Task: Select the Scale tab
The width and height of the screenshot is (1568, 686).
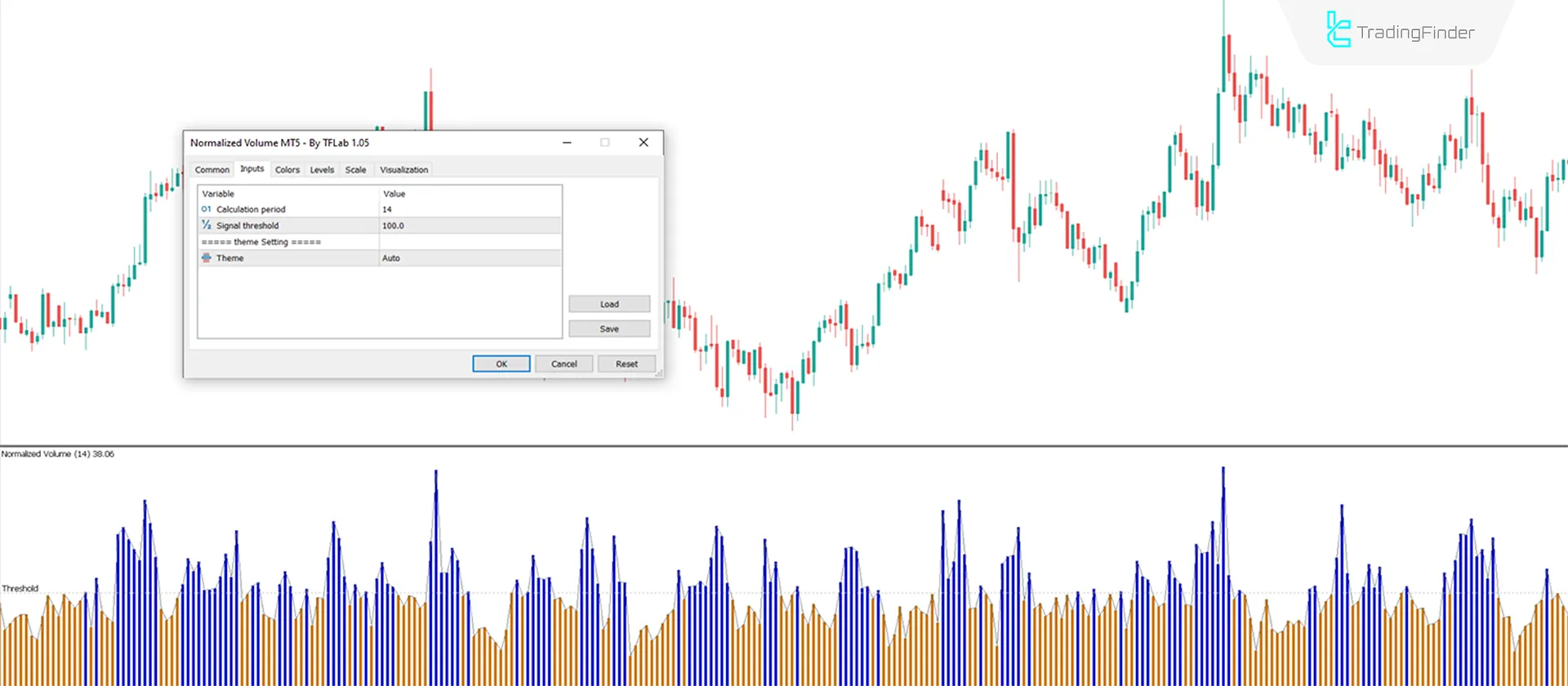Action: pos(355,170)
